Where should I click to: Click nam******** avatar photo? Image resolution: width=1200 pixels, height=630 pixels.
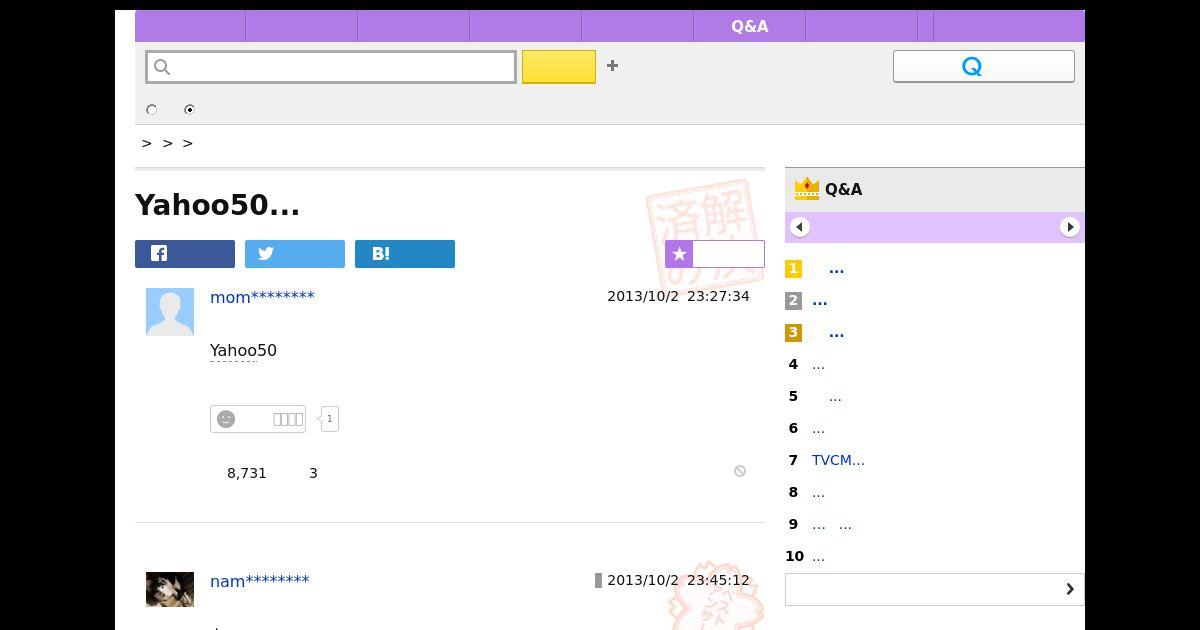click(x=170, y=589)
